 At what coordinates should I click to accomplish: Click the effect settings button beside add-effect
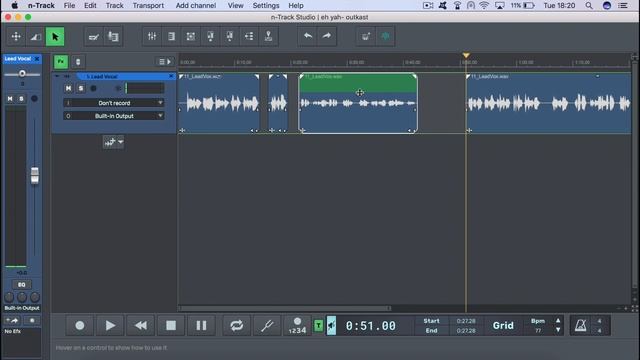(x=32, y=320)
